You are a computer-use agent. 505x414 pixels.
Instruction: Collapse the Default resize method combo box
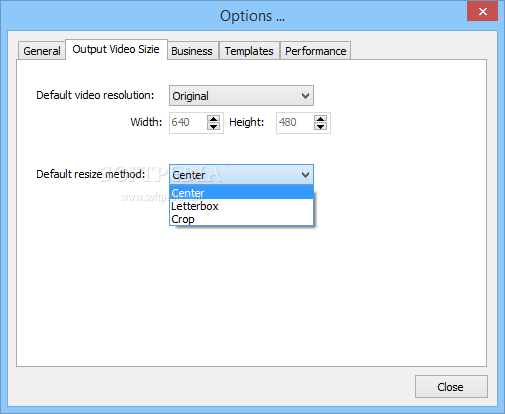point(241,175)
